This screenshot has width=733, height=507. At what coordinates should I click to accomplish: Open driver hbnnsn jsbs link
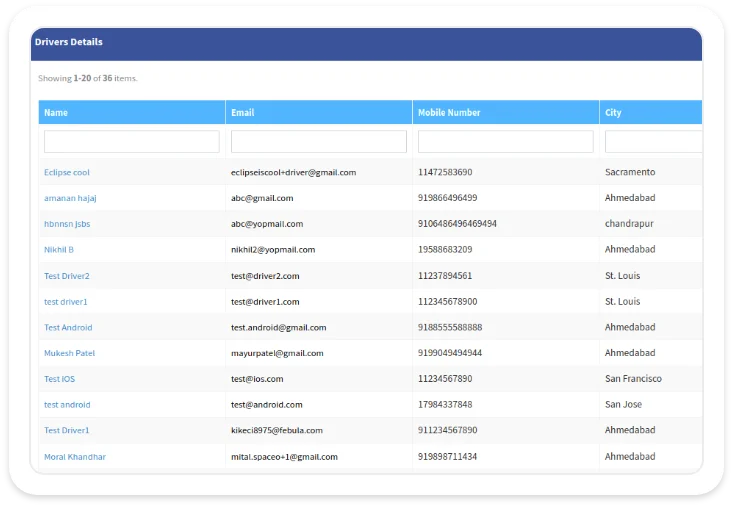(x=67, y=224)
